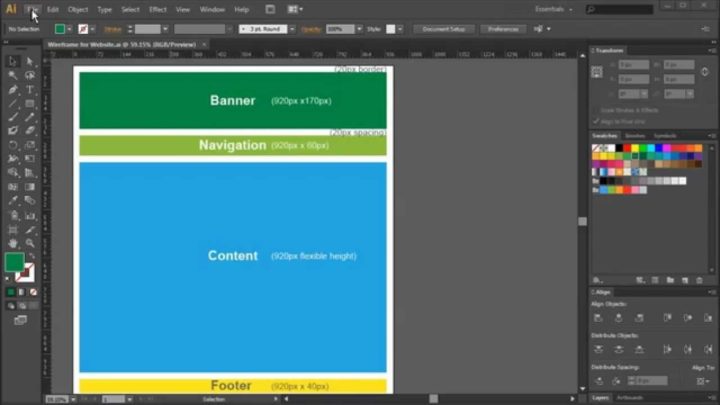720x405 pixels.
Task: Click the Document Setup button
Action: click(444, 29)
